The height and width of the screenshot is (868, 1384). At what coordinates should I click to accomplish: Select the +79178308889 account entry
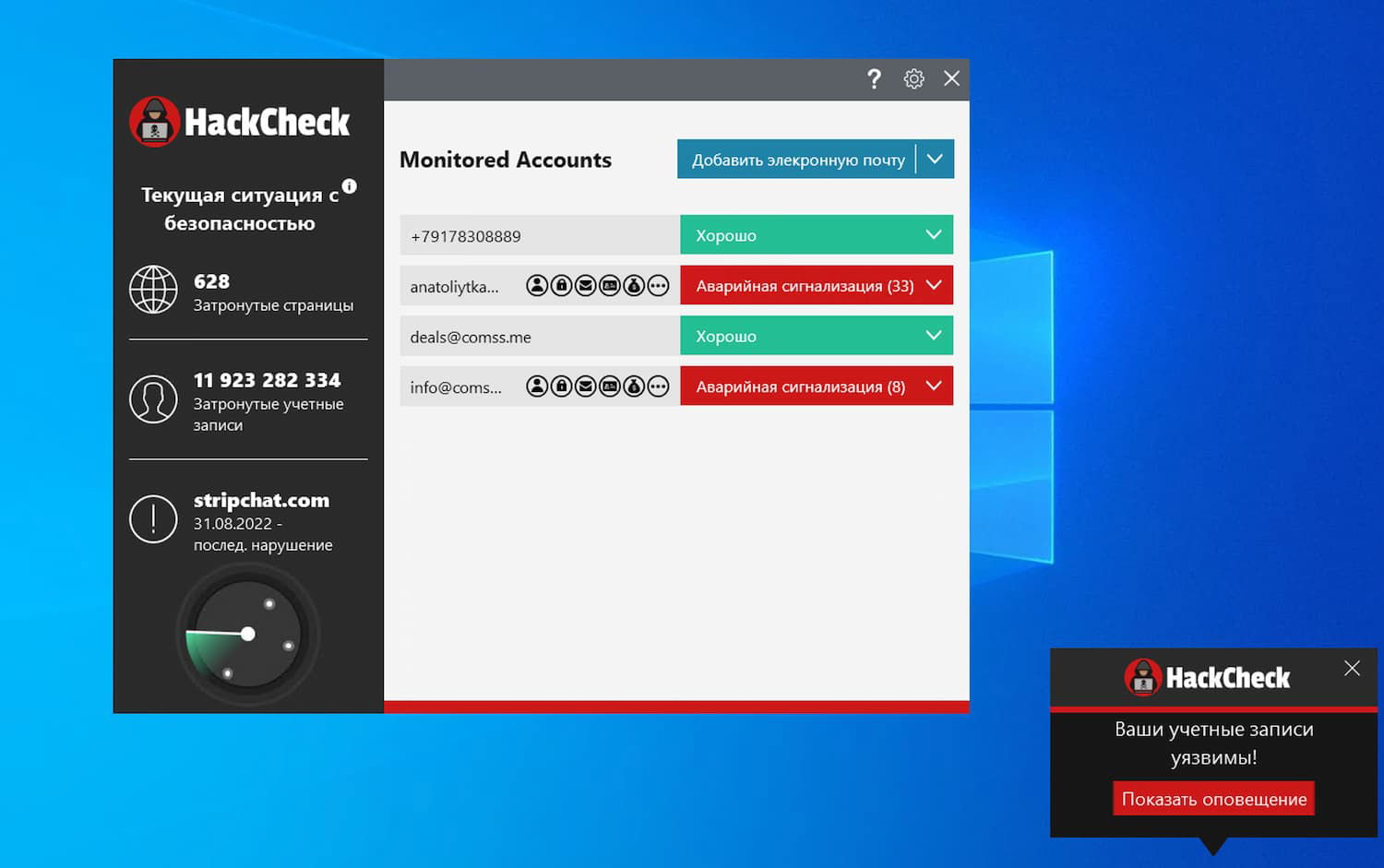[x=540, y=235]
